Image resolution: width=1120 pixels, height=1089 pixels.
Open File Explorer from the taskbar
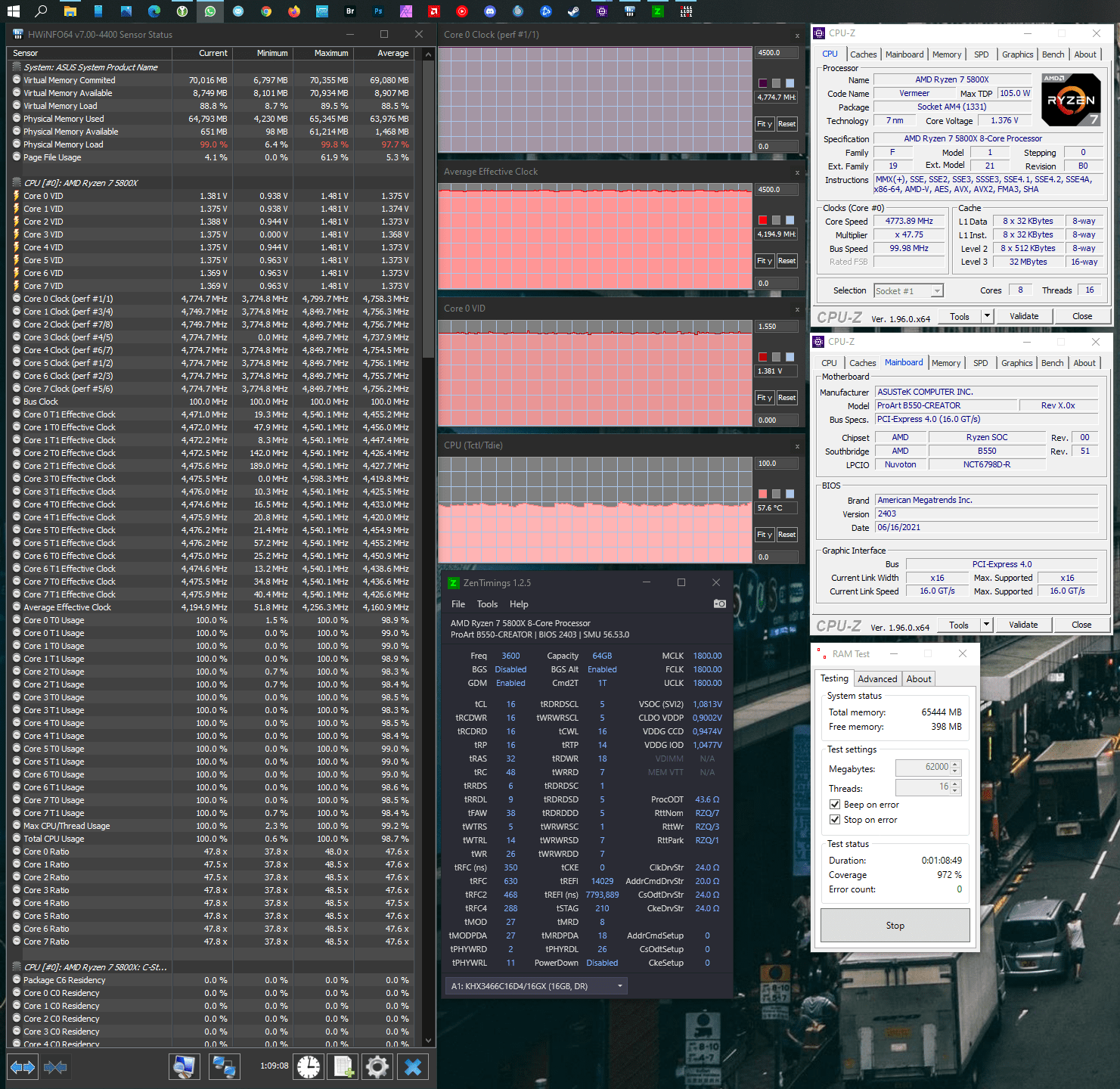[70, 11]
